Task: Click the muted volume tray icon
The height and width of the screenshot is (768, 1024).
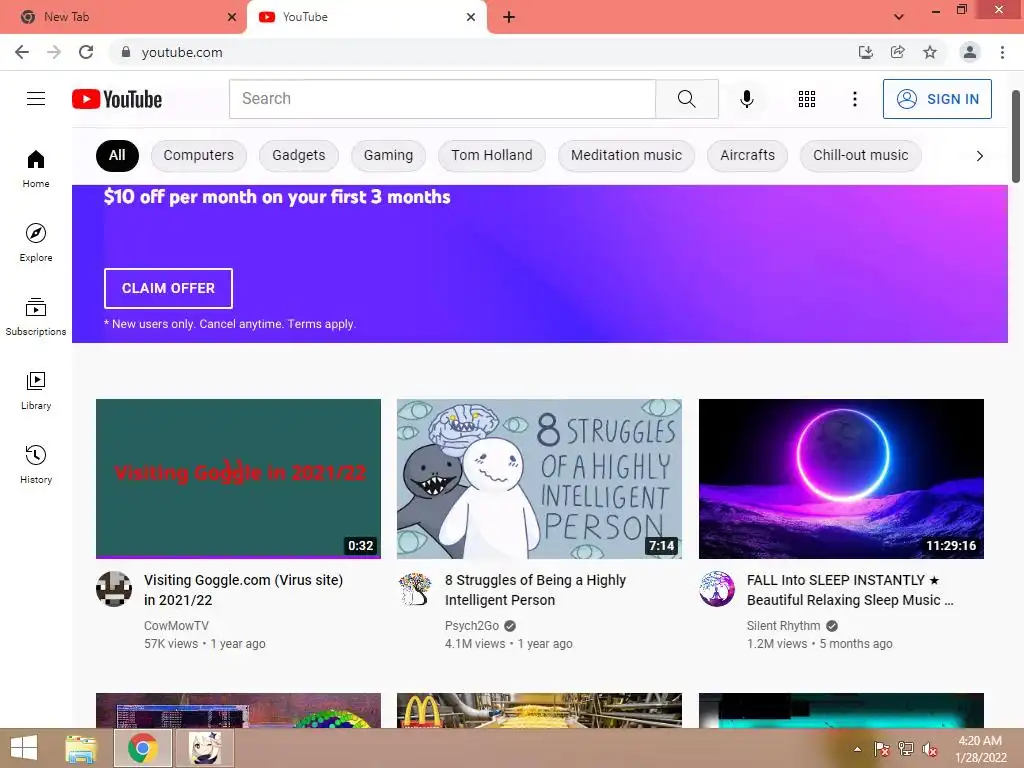Action: (929, 749)
